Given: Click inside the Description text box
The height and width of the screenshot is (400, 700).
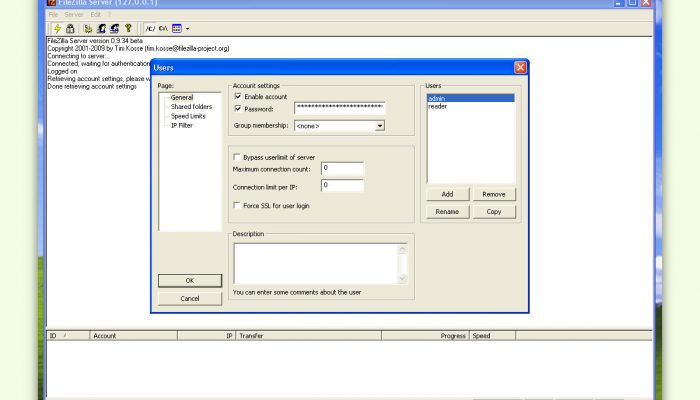Looking at the screenshot, I should tap(316, 264).
